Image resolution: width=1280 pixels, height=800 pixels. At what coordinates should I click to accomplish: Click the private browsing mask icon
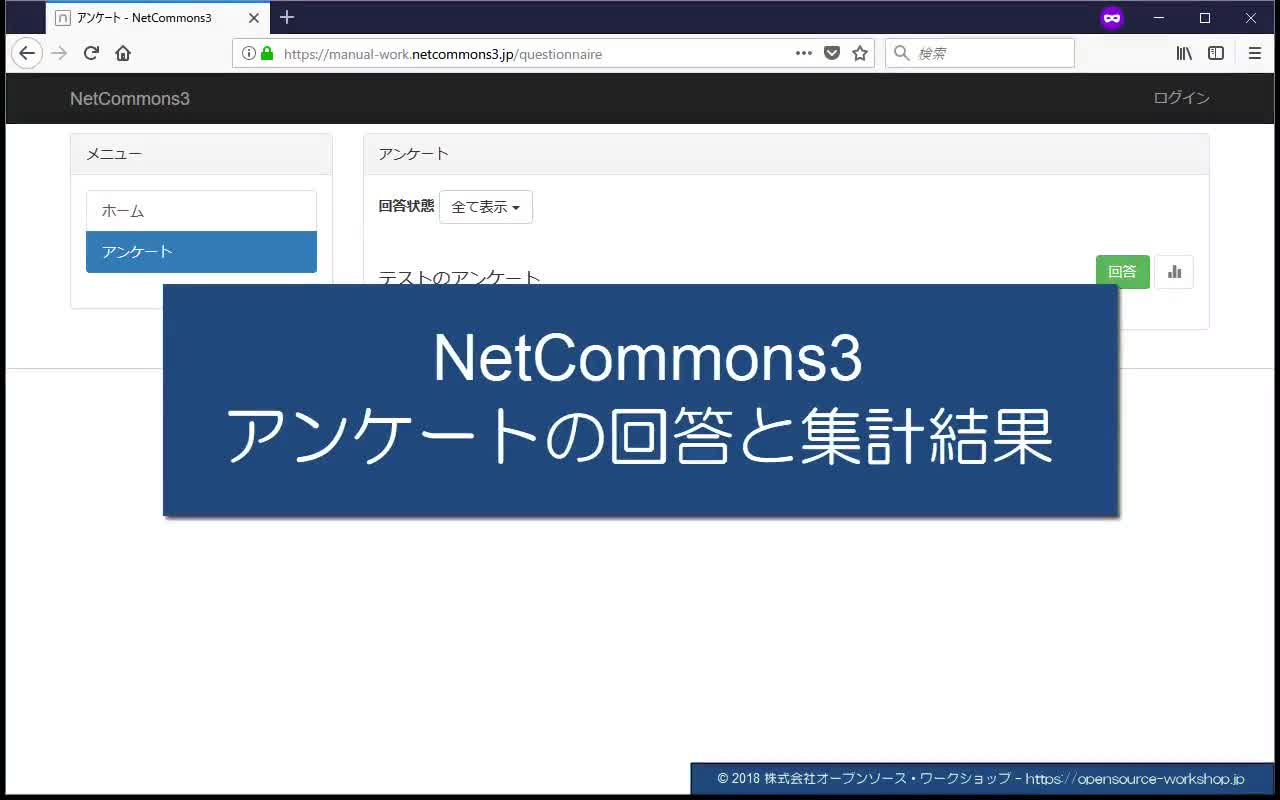coord(1112,18)
